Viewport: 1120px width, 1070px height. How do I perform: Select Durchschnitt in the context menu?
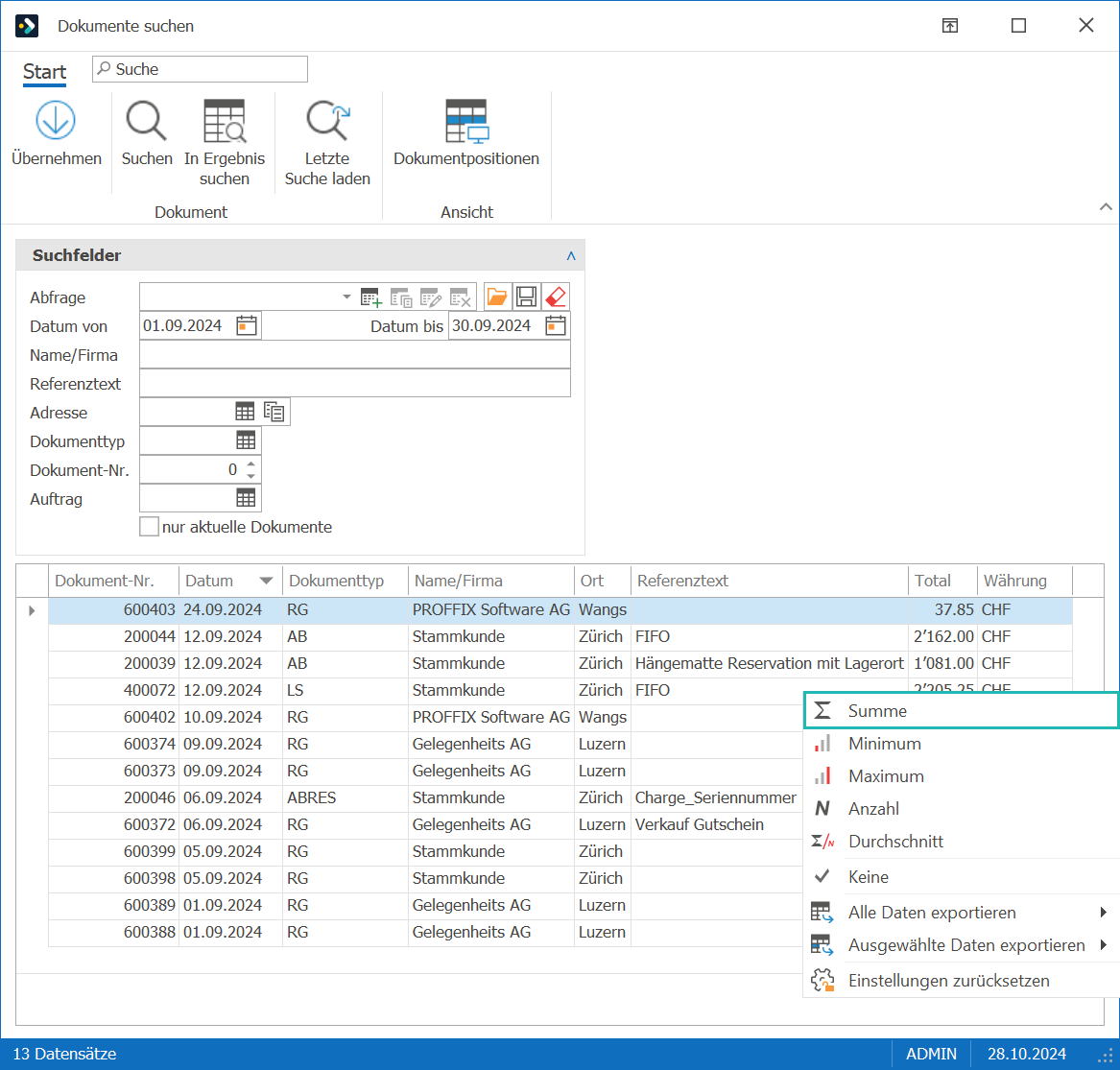pyautogui.click(x=962, y=842)
